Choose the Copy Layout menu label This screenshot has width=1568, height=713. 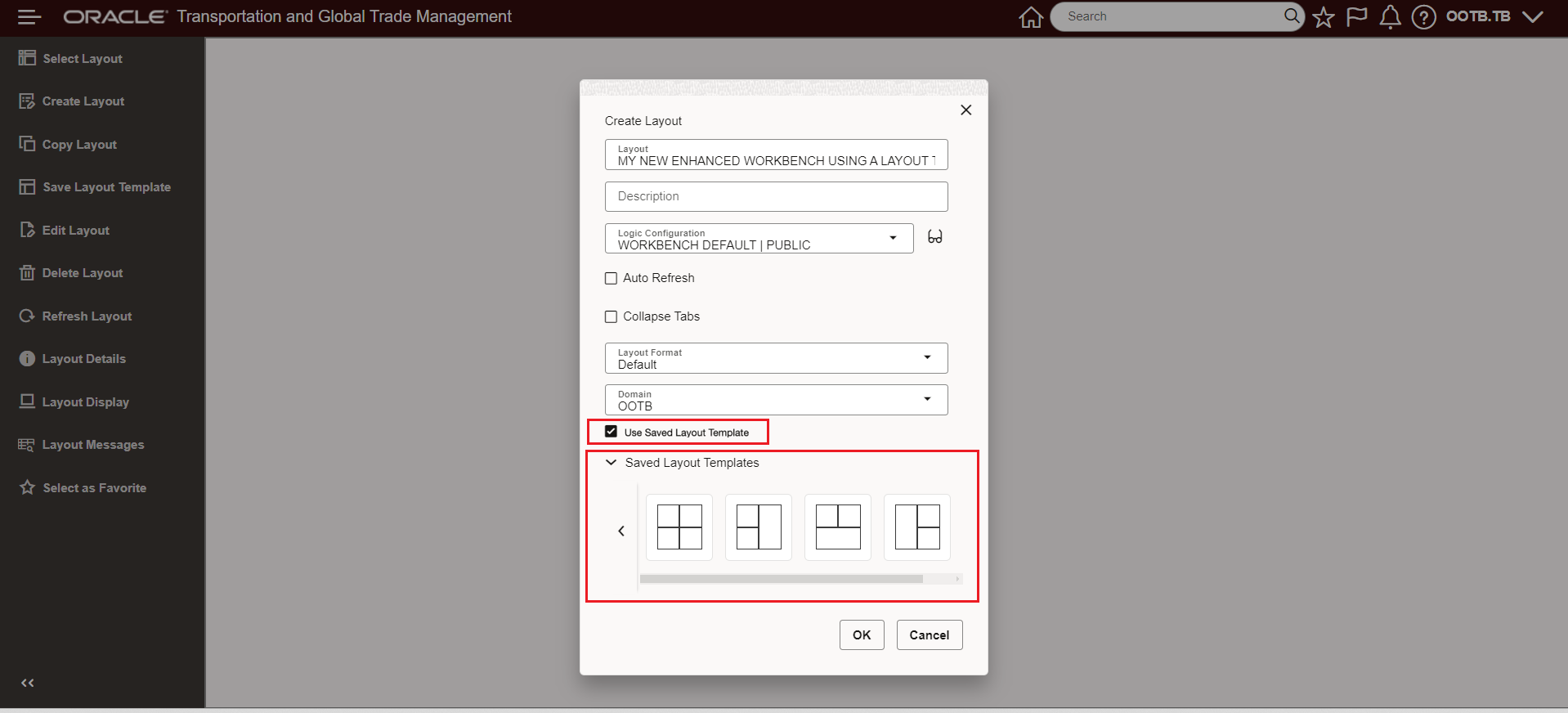coord(79,145)
